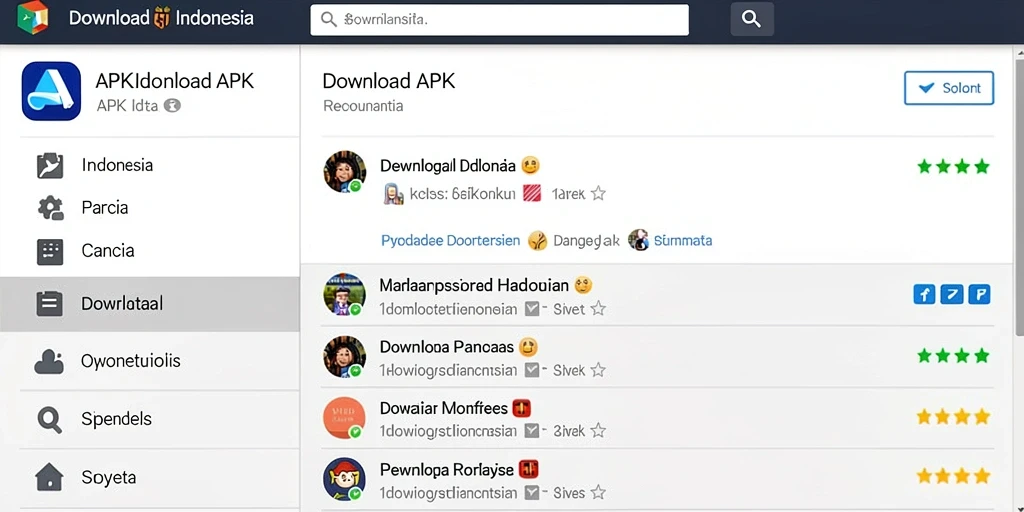
Task: Open the Pyodadee Doortersien link
Action: [451, 241]
